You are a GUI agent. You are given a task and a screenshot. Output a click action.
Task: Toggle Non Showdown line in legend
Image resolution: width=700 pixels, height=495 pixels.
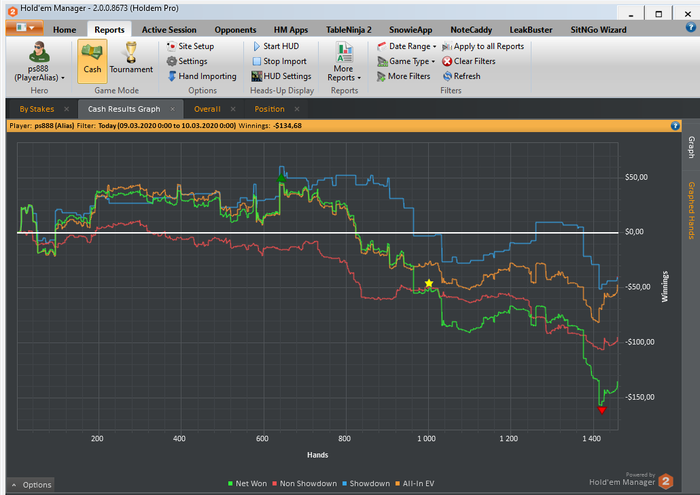coord(304,483)
